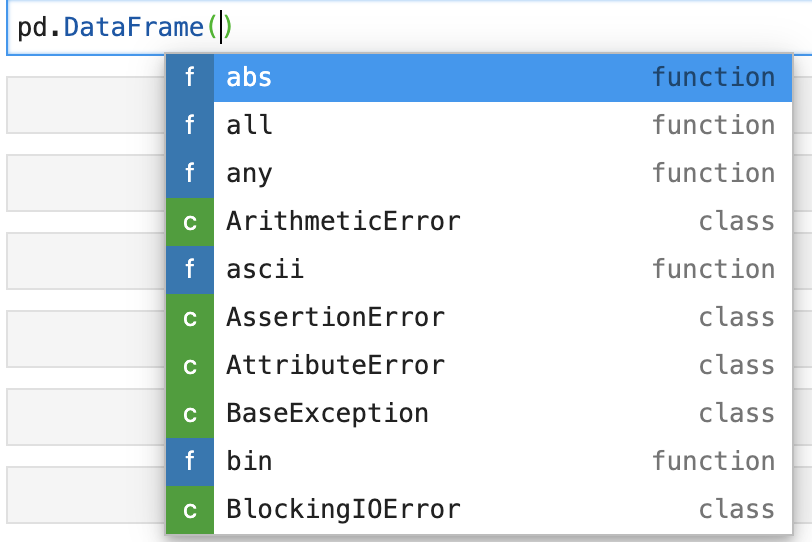Click green c icon beside ArithmeticError
The height and width of the screenshot is (542, 812).
coord(190,222)
